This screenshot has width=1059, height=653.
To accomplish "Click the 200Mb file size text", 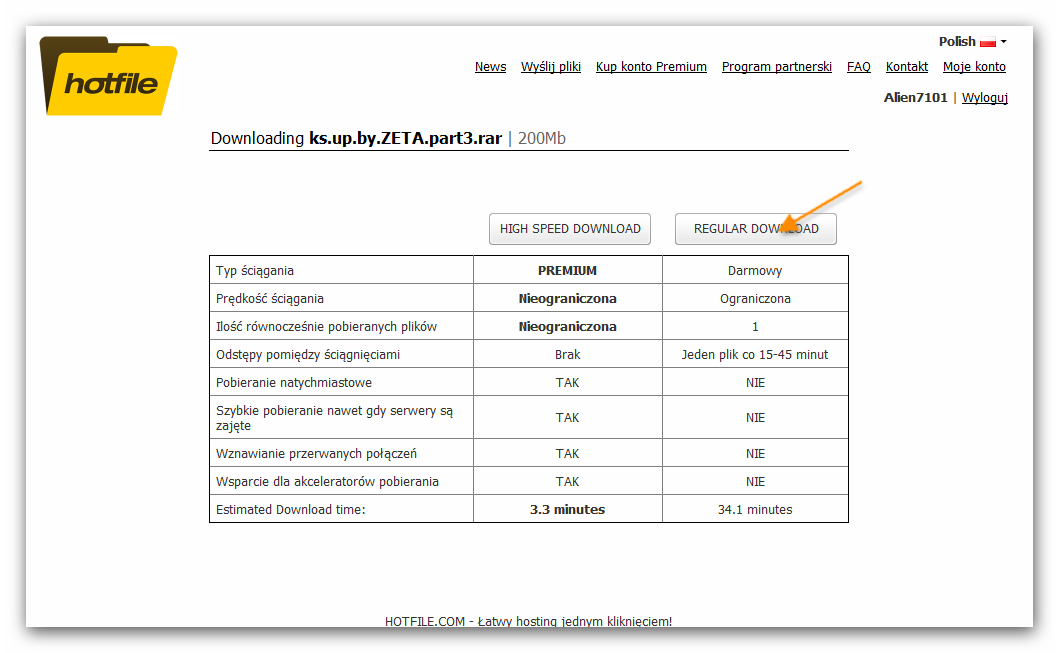I will point(542,138).
